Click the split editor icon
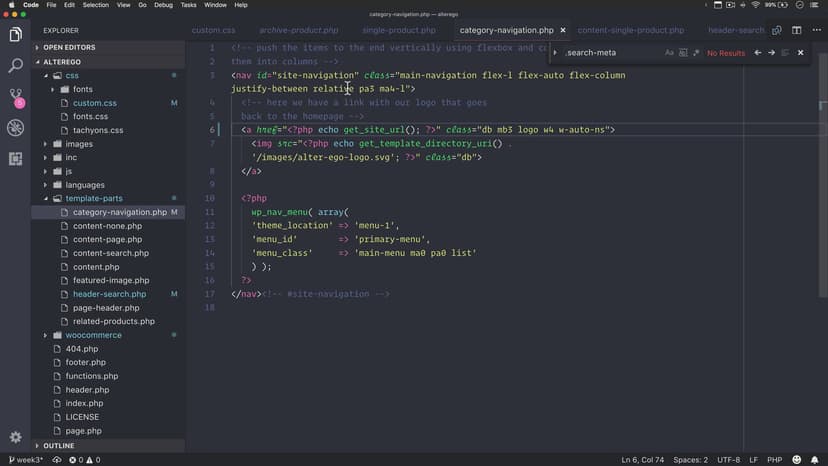The height and width of the screenshot is (466, 828). (797, 31)
